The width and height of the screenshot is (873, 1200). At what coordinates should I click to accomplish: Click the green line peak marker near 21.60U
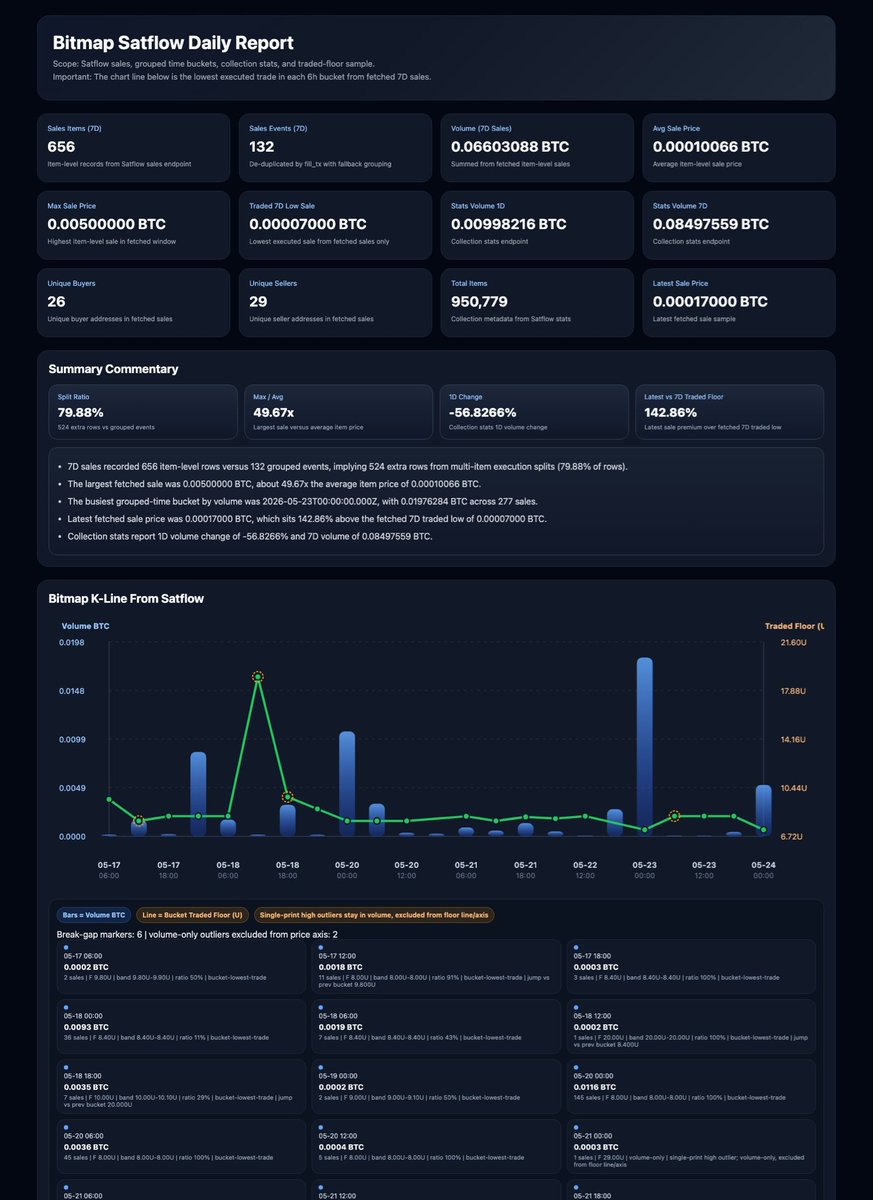click(x=258, y=677)
